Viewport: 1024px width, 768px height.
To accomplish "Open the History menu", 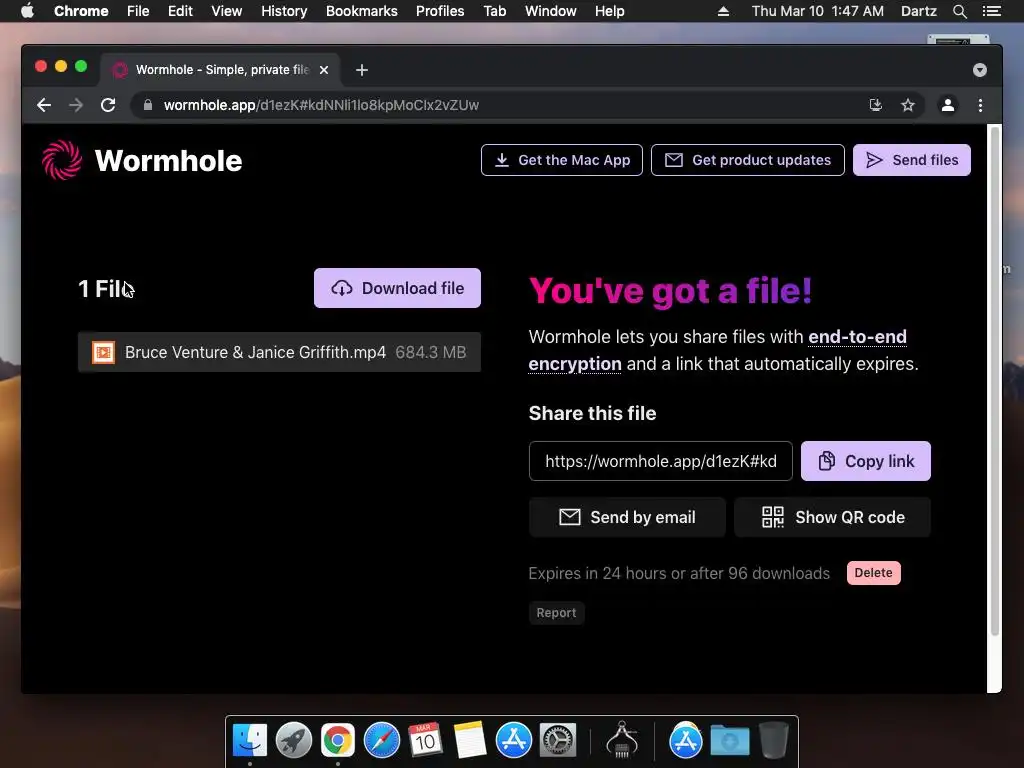I will pos(284,11).
